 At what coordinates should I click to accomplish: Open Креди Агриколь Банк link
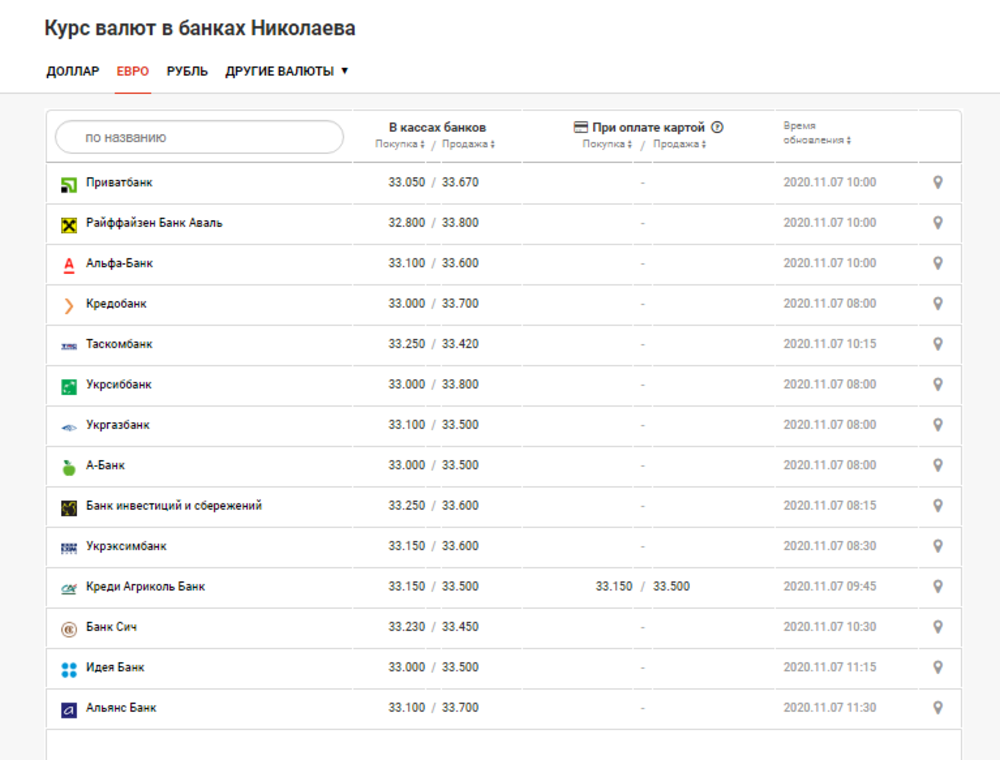click(145, 587)
